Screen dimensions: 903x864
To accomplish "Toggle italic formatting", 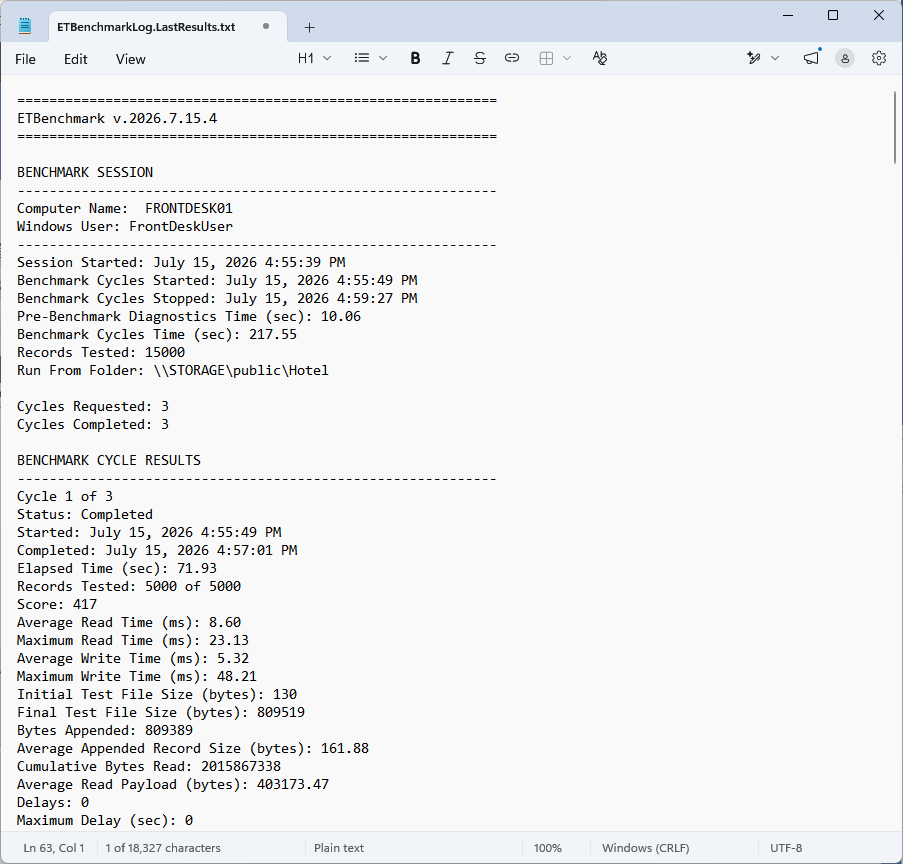I will coord(447,58).
